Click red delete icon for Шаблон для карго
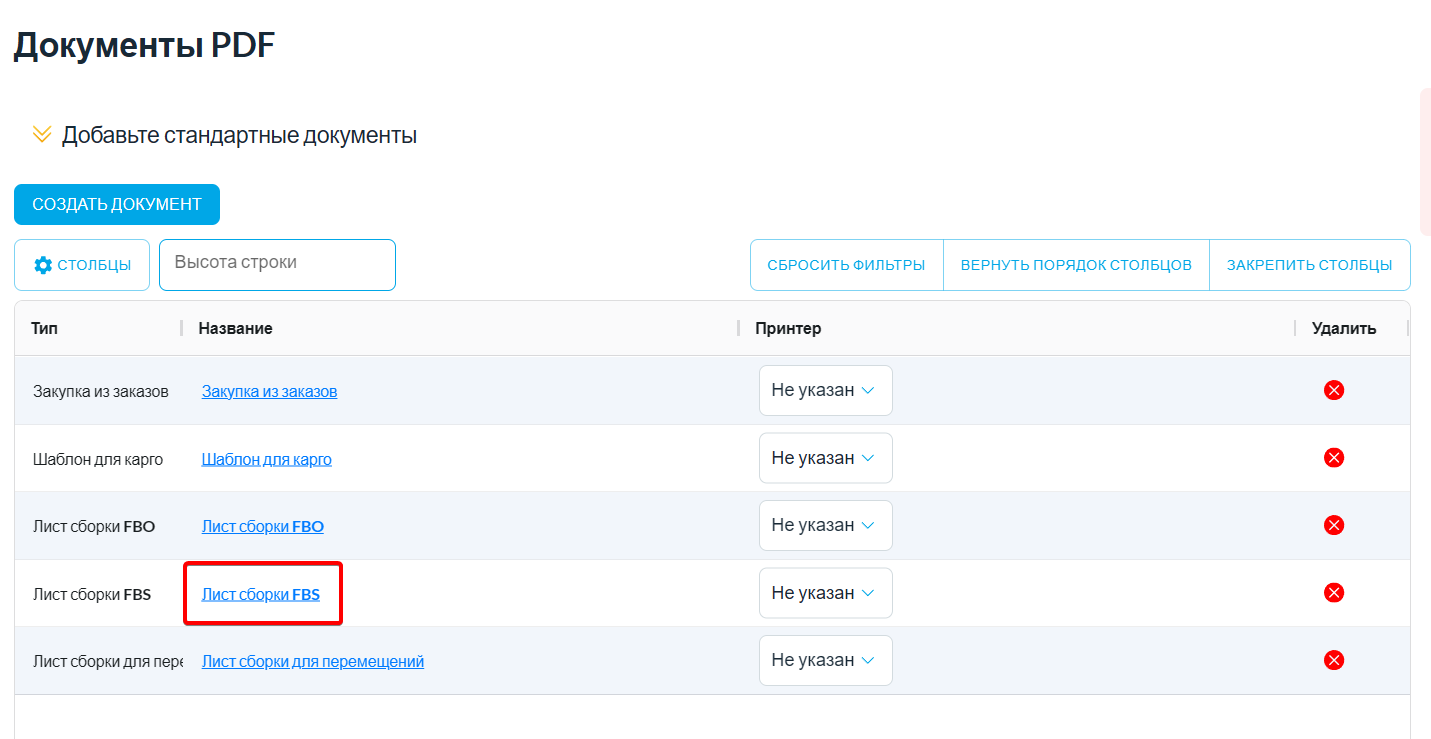 click(1333, 458)
